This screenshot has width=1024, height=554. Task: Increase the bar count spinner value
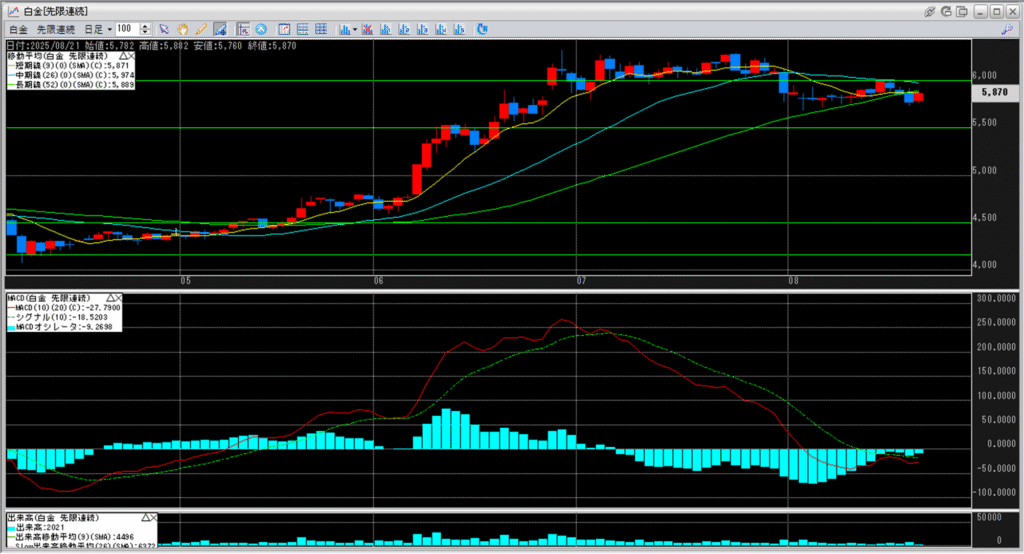click(x=147, y=27)
